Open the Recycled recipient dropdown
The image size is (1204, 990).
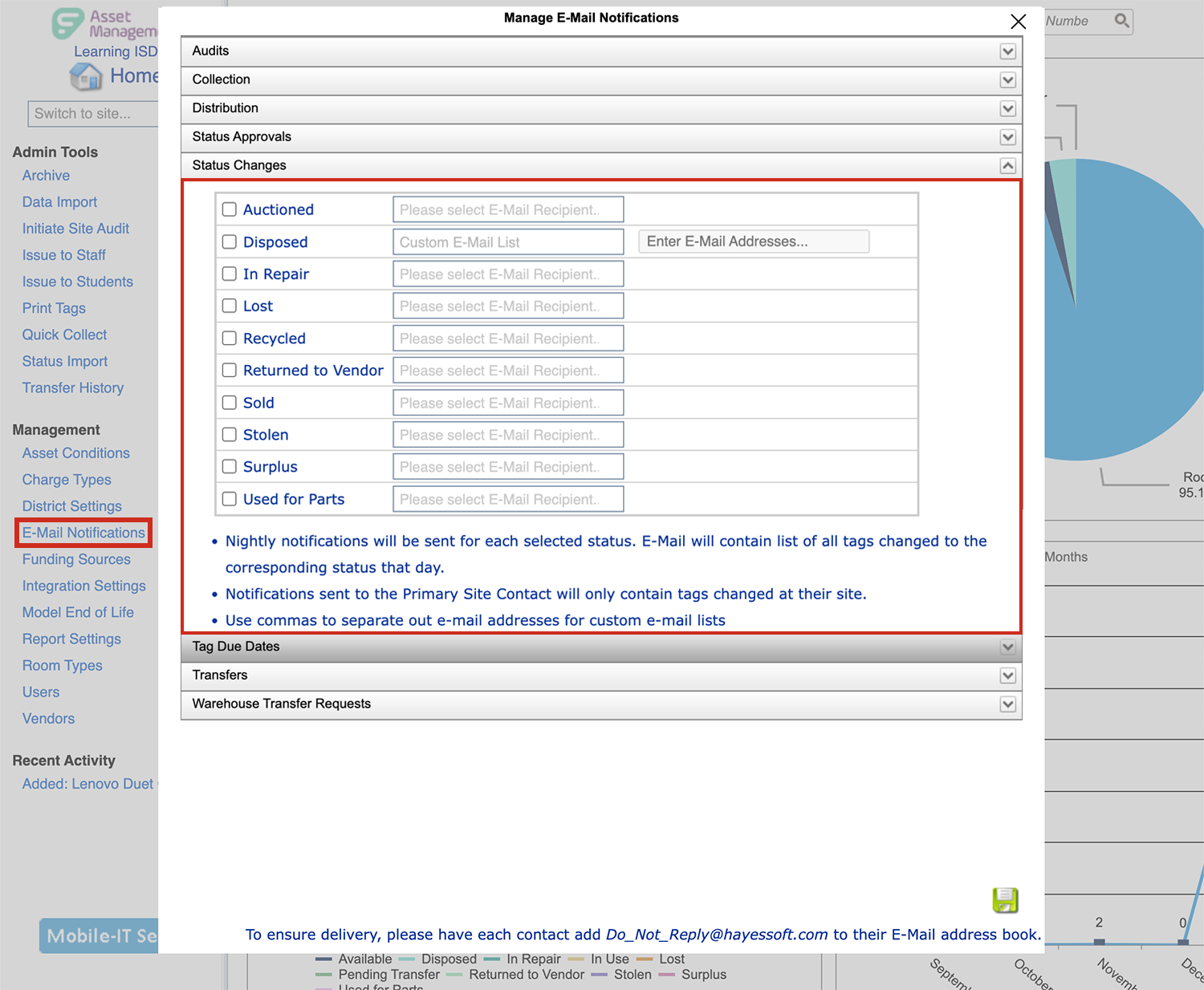pos(508,338)
